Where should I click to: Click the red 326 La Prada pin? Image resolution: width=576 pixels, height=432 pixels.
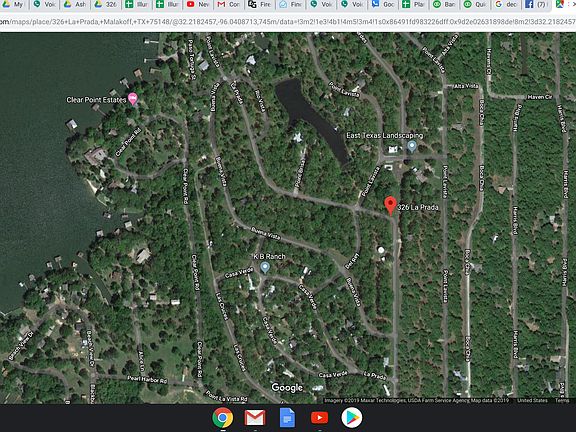(x=390, y=205)
